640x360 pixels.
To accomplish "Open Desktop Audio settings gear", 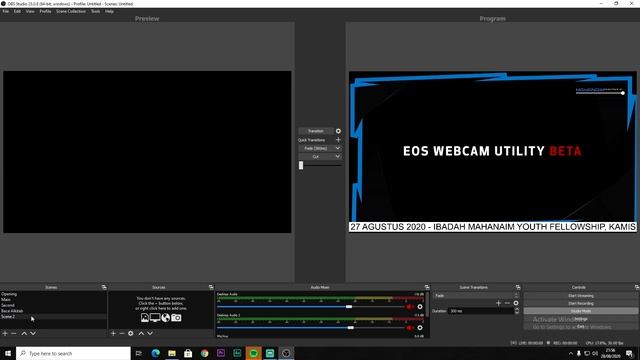I will 420,307.
